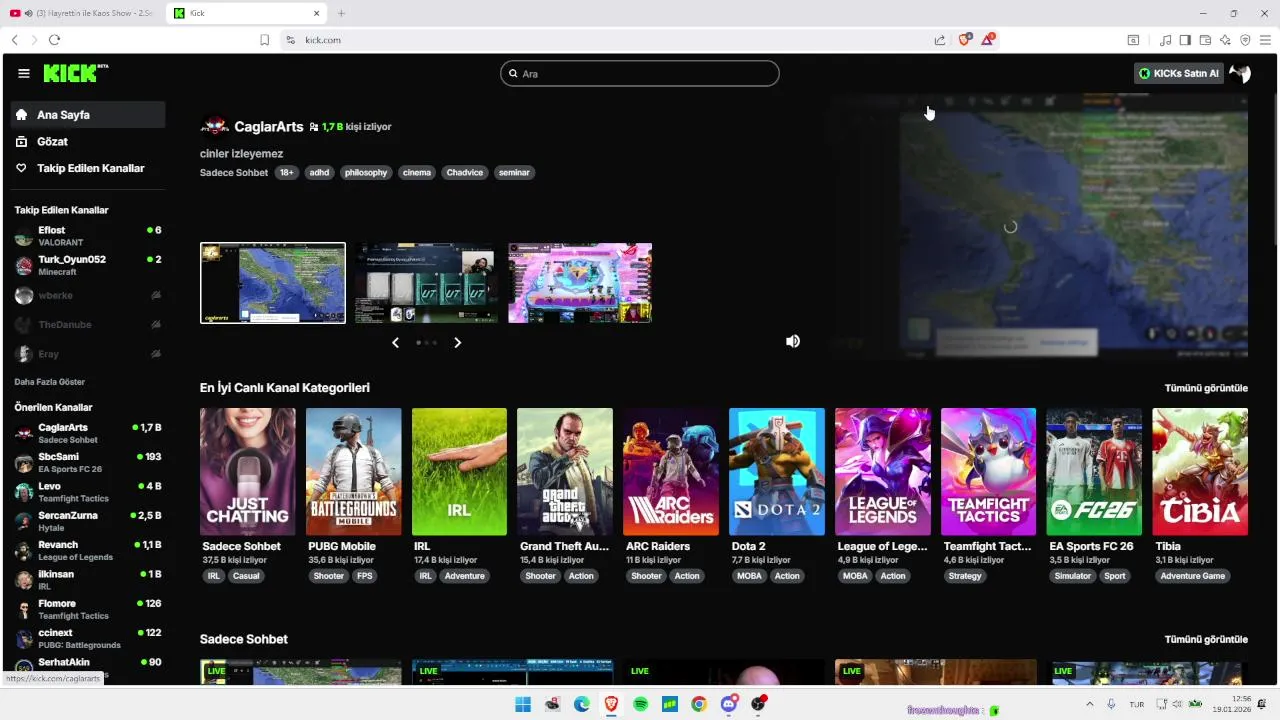This screenshot has height=720, width=1280.
Task: View all Sadece Sohbet streams via Tümünü görüntüle
Action: tap(1206, 639)
